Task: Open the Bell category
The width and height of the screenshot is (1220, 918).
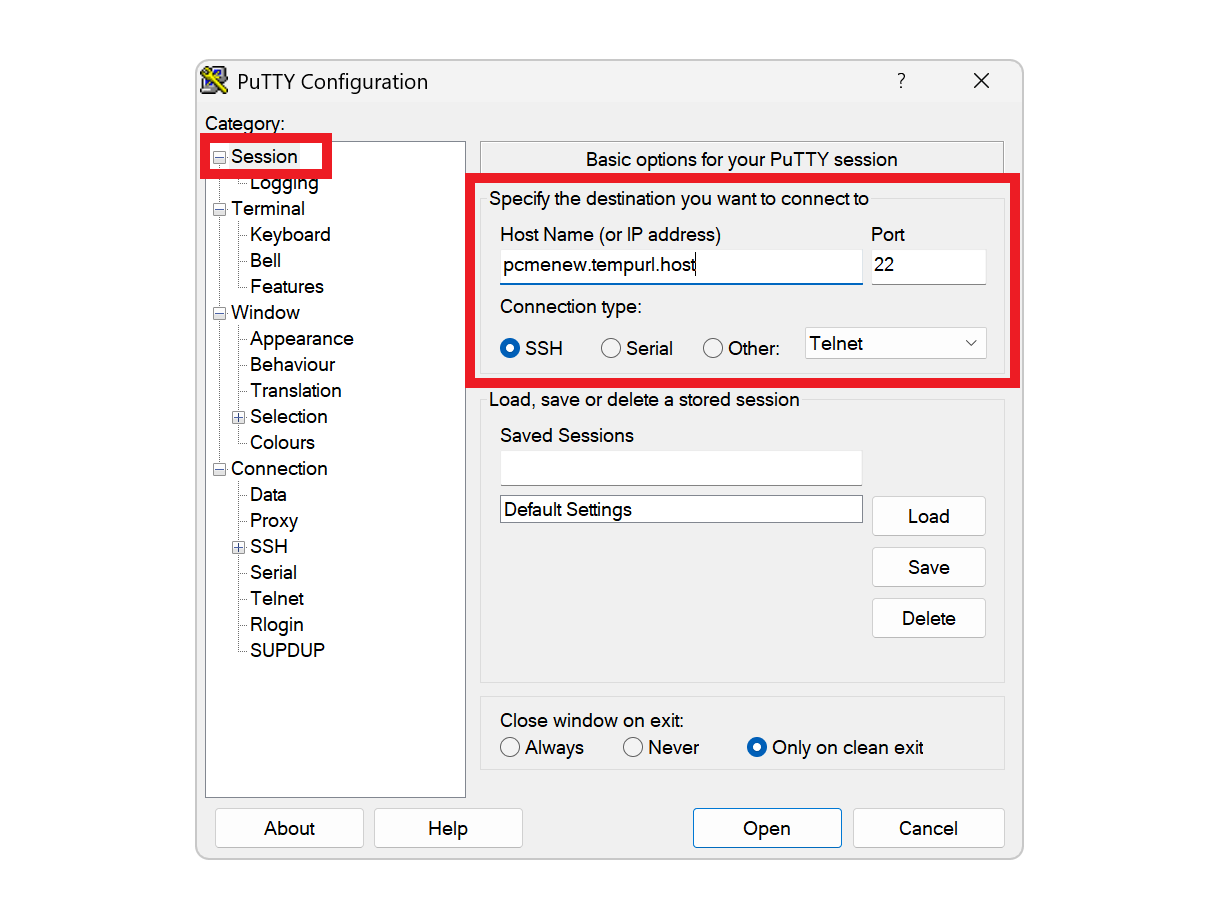Action: [x=265, y=260]
